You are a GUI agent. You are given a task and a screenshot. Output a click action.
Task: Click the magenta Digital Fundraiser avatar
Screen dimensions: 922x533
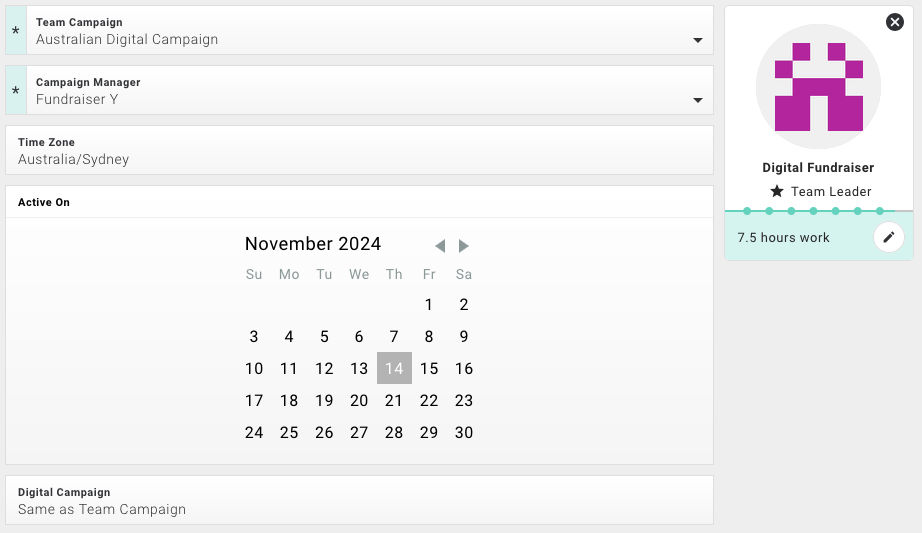point(818,86)
